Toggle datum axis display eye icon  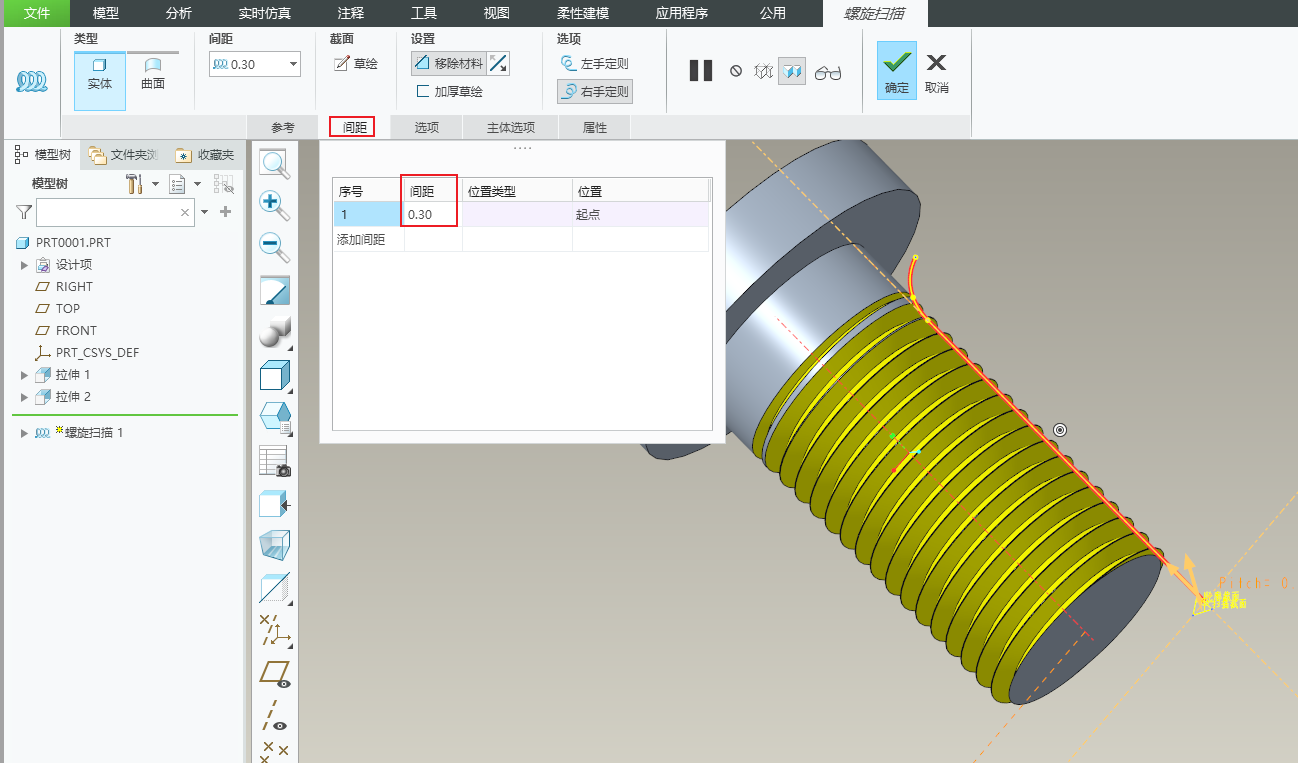[274, 716]
